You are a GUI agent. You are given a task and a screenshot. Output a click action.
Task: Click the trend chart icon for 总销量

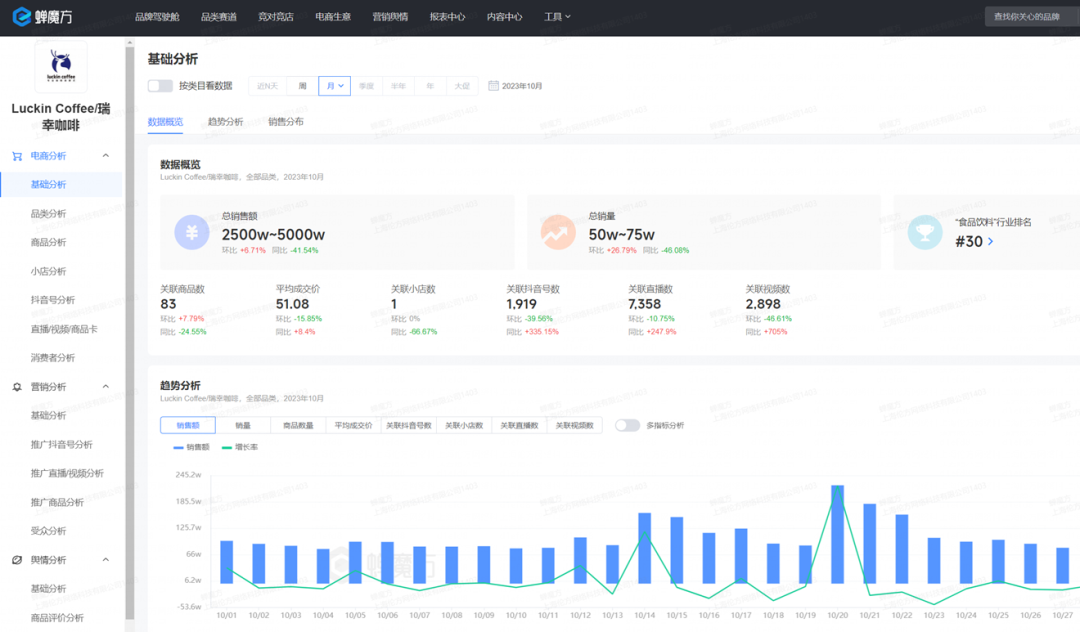(558, 232)
